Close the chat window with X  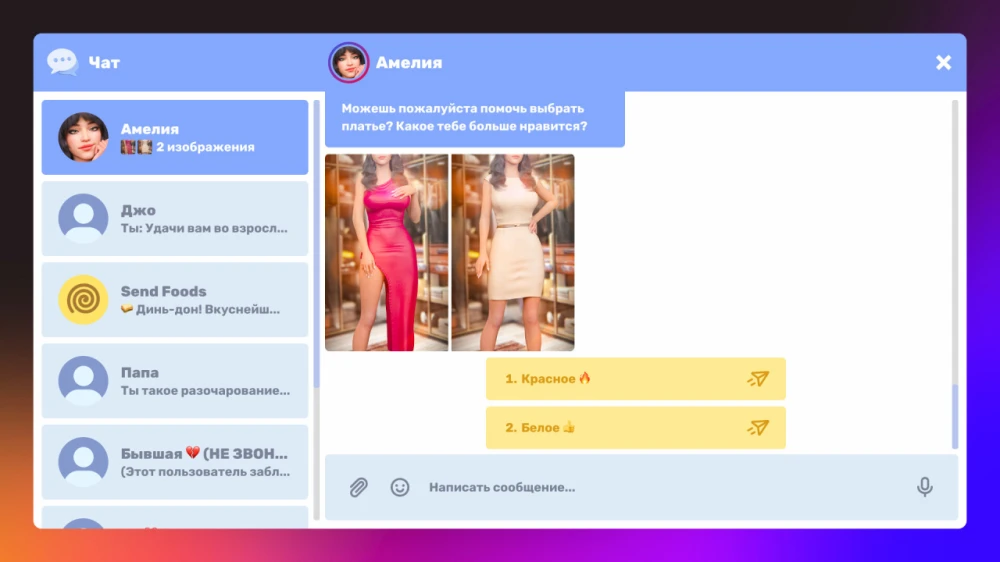click(943, 62)
